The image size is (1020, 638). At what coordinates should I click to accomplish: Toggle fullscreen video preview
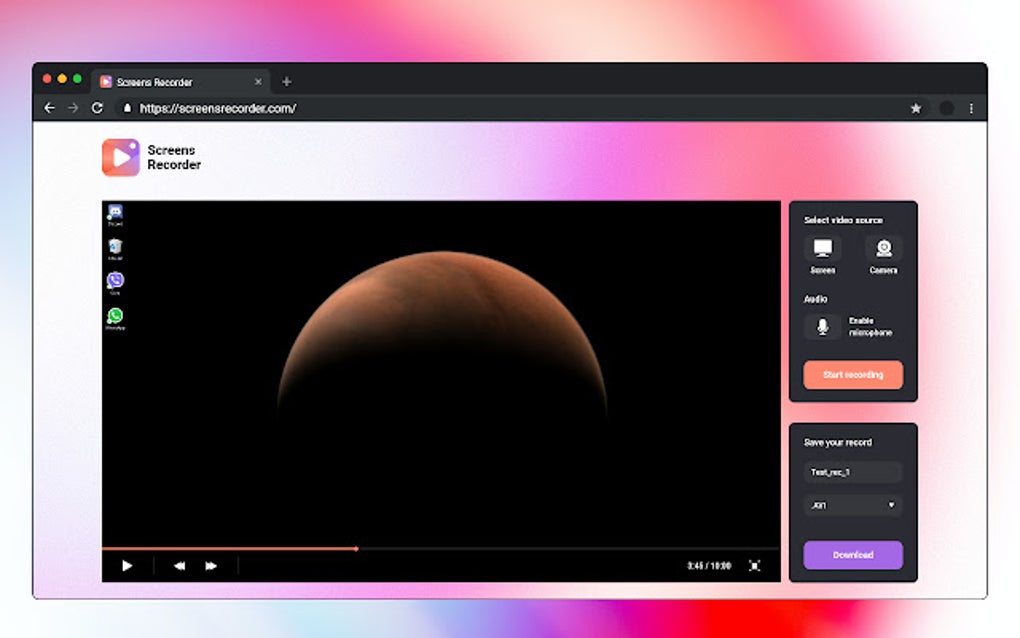755,566
